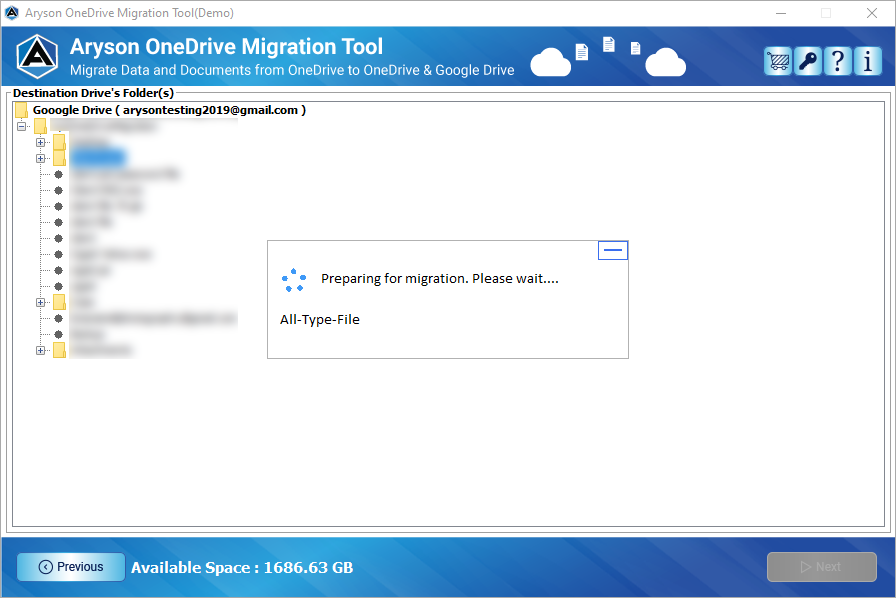Click the Available Space : 1686.63 GB text

(242, 568)
